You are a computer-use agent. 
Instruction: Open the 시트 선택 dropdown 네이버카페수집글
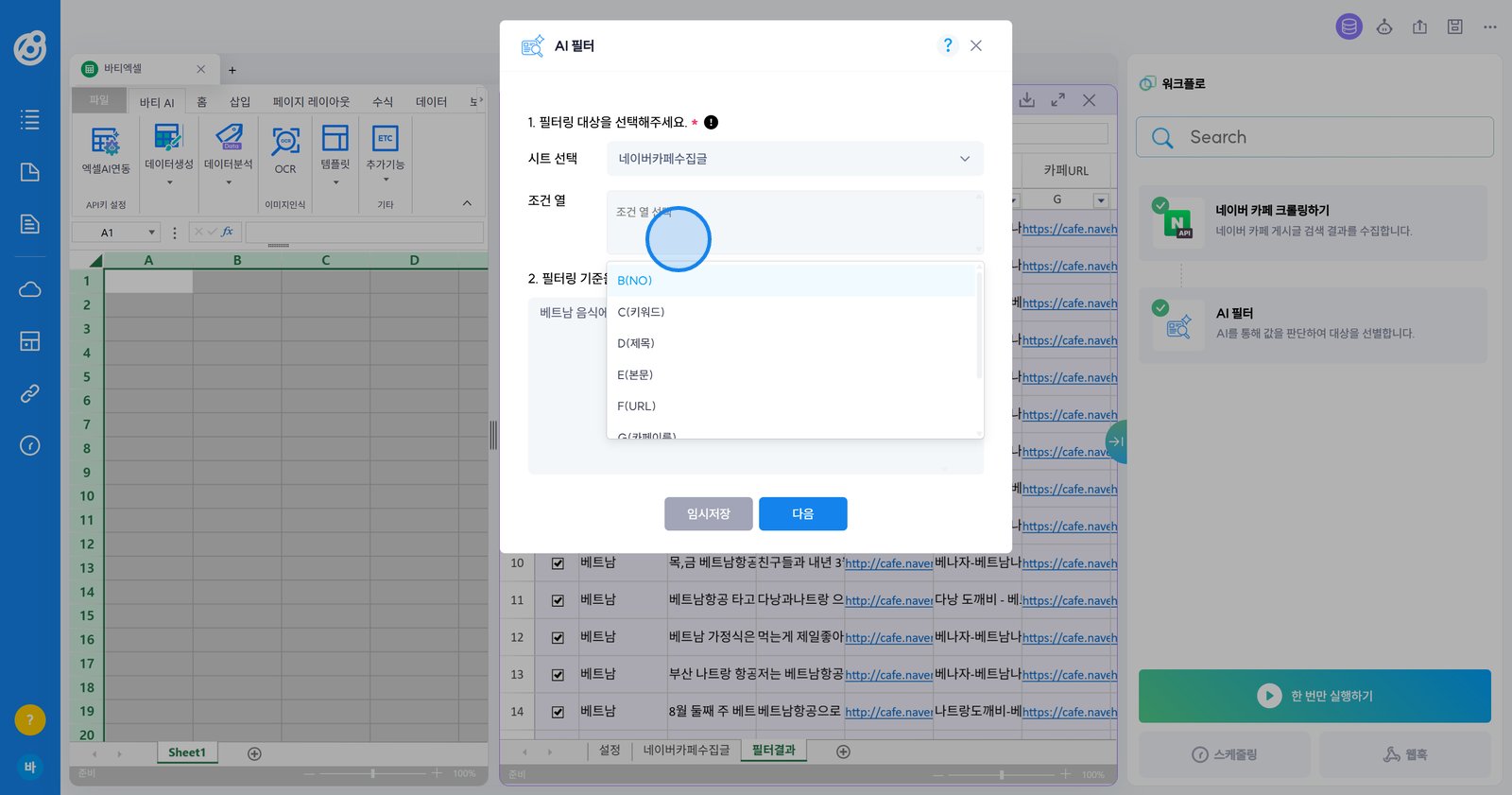pyautogui.click(x=795, y=159)
